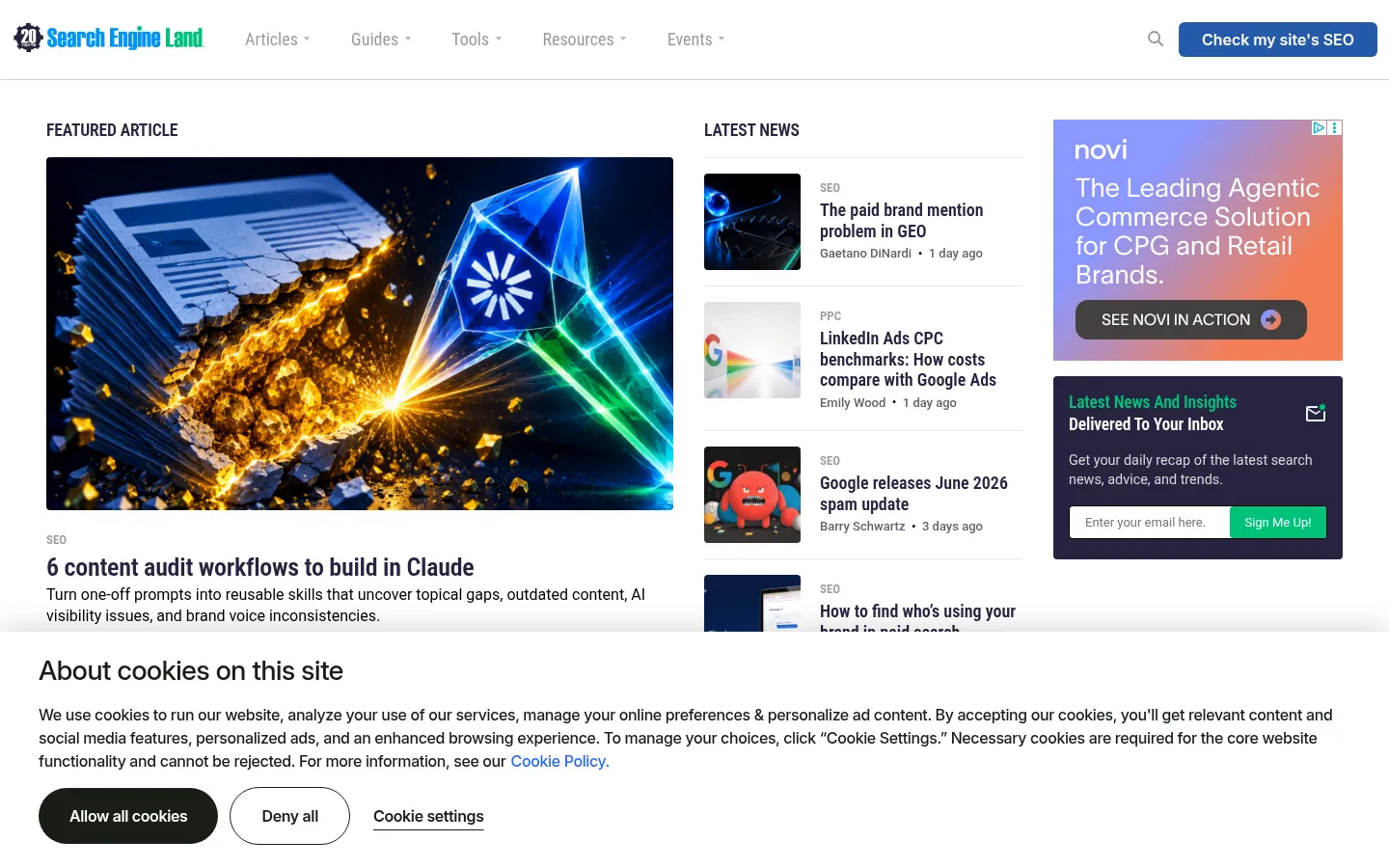Click author Emily Wood

tap(853, 403)
